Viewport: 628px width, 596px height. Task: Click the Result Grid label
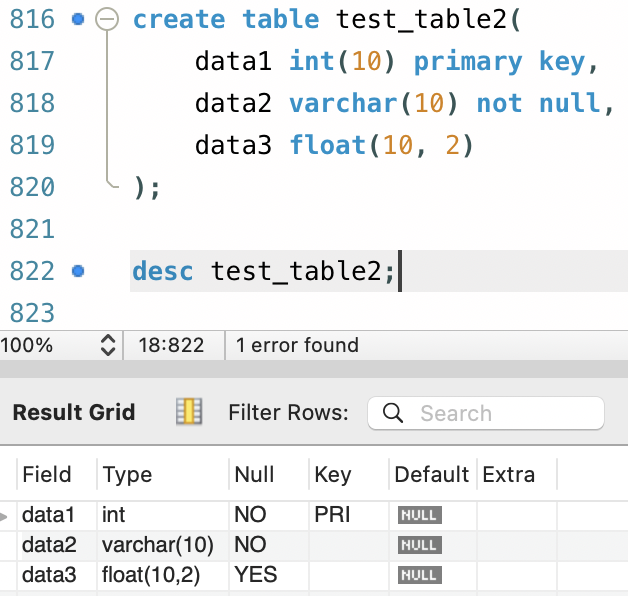pyautogui.click(x=74, y=413)
